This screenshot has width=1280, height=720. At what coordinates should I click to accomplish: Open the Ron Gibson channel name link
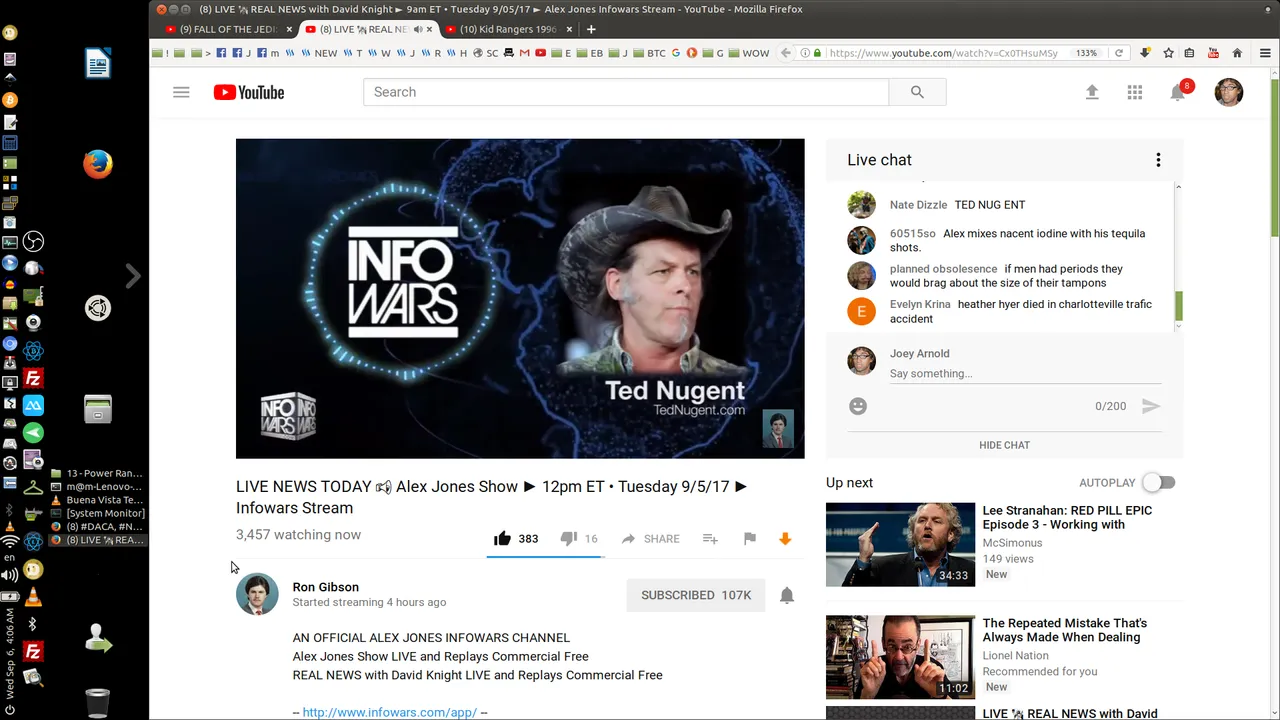click(x=326, y=587)
